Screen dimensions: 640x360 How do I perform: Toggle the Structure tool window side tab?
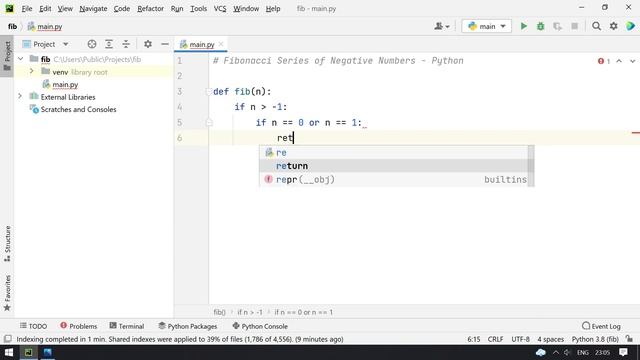coord(7,243)
